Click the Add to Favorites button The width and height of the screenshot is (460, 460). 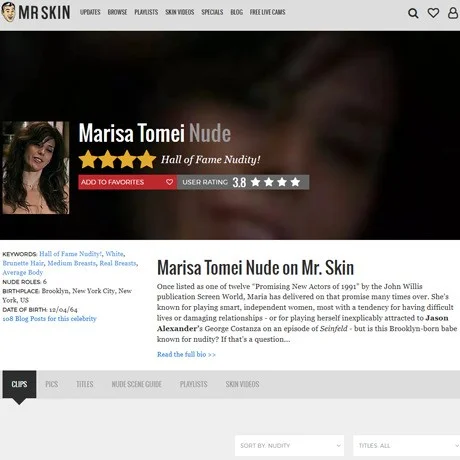pyautogui.click(x=128, y=182)
